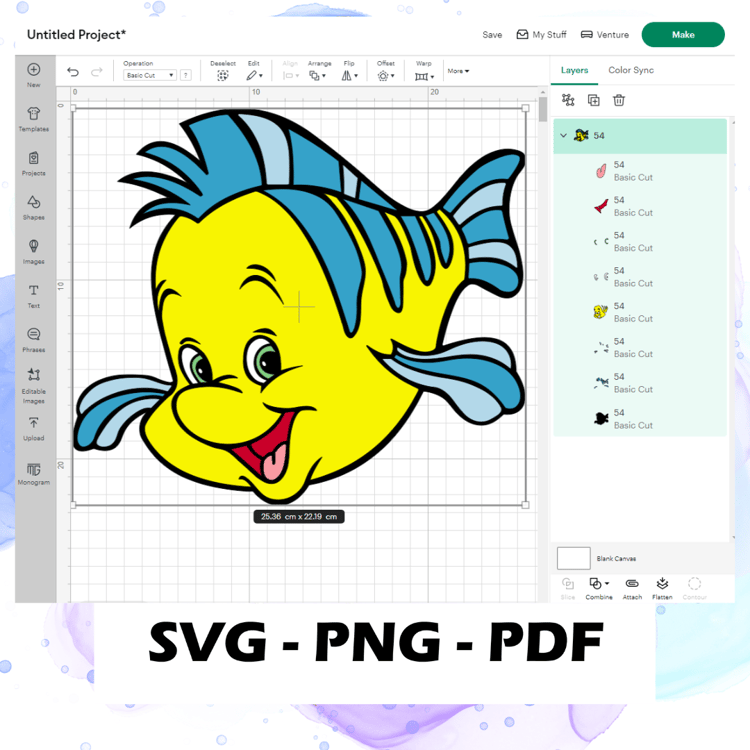The image size is (750, 750).
Task: Open the Combine dropdown
Action: pos(599,588)
